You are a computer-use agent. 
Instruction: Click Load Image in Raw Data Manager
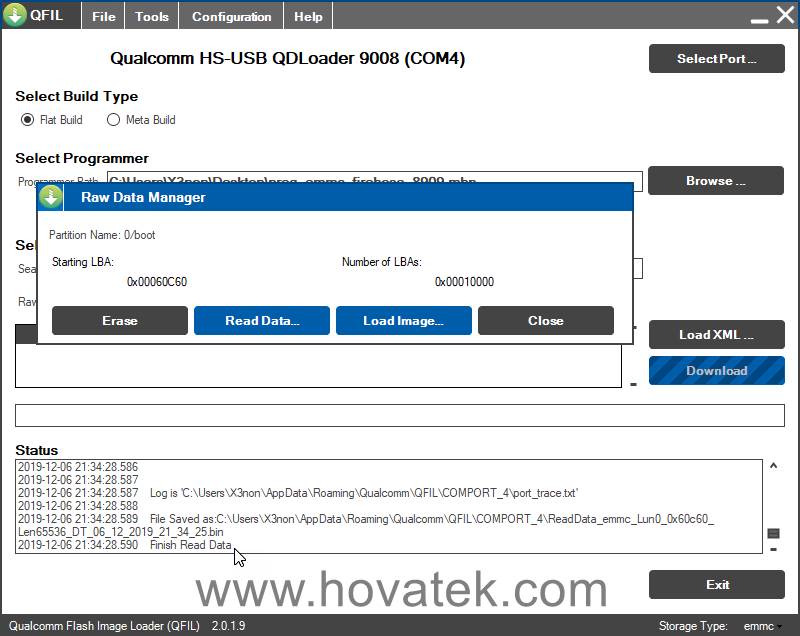pyautogui.click(x=404, y=320)
